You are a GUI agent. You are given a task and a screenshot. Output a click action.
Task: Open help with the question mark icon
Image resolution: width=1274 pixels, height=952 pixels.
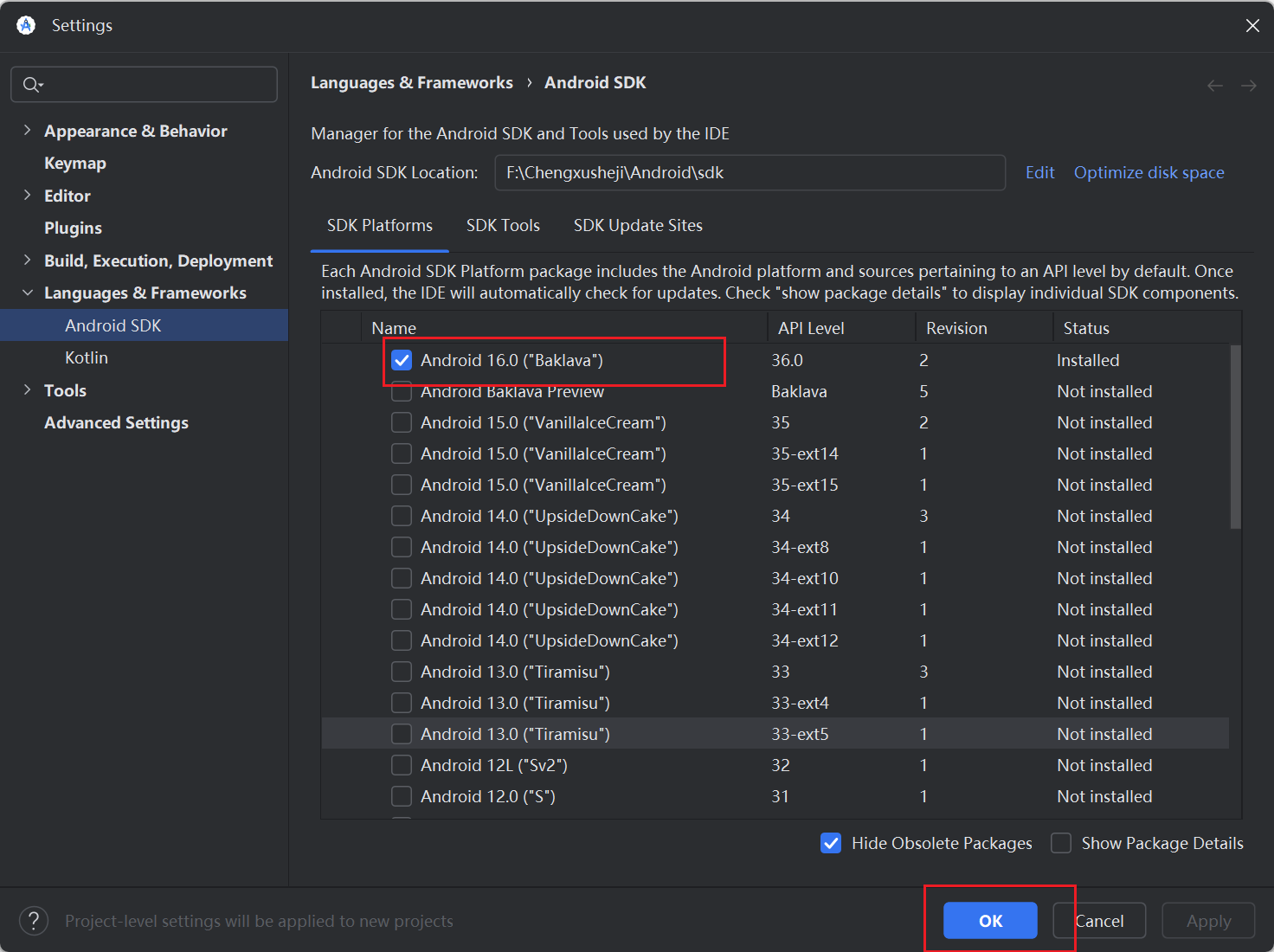click(34, 921)
